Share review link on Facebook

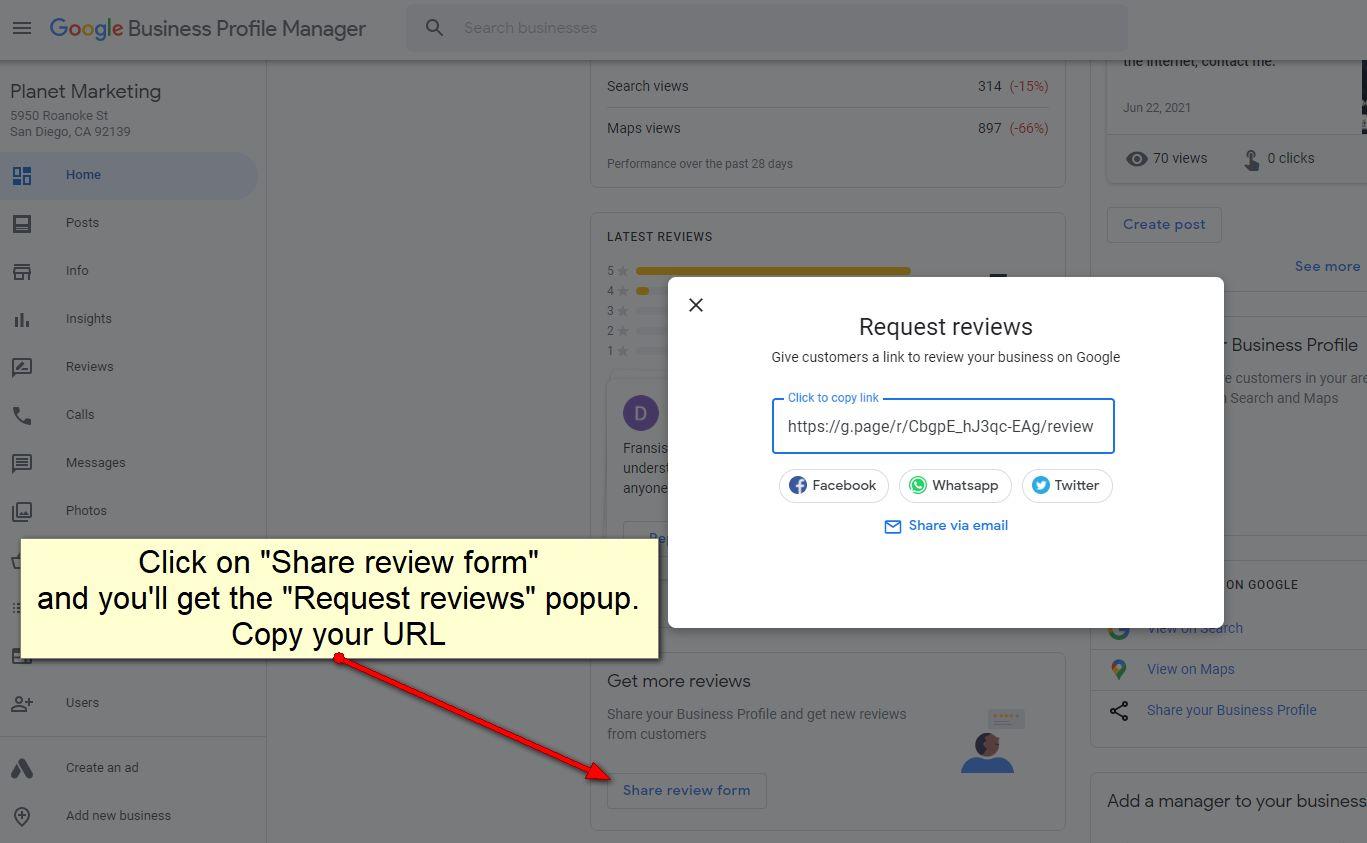click(833, 486)
